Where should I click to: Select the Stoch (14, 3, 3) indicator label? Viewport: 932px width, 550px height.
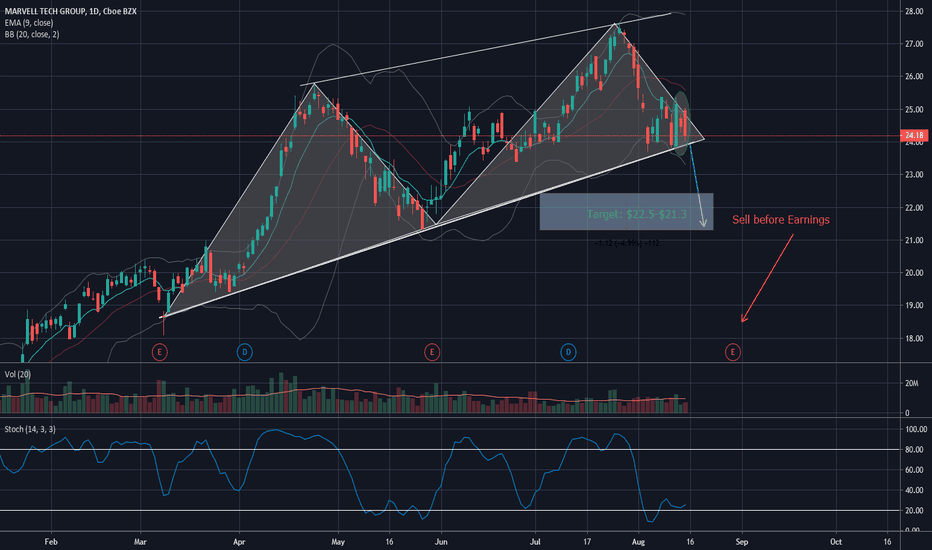(30, 429)
